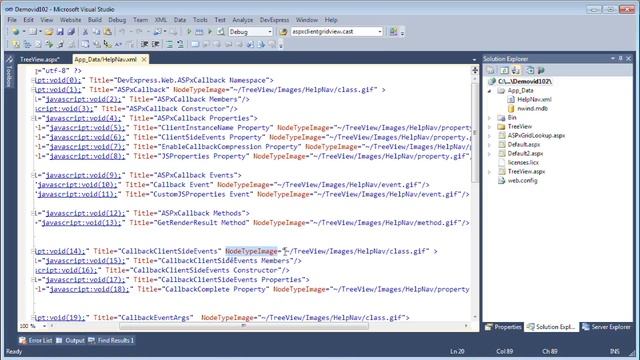The width and height of the screenshot is (640, 360).
Task: Switch to the Solution Explorer bottom tab
Action: [551, 327]
